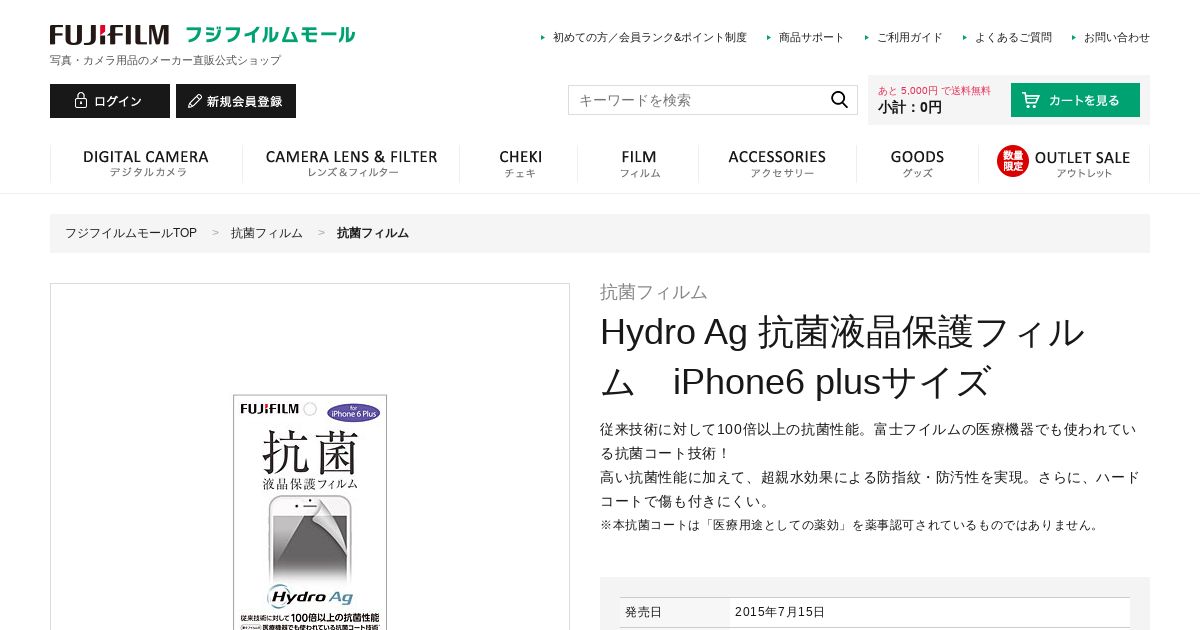Open the ログイン login button
This screenshot has height=630, width=1200.
coord(110,101)
